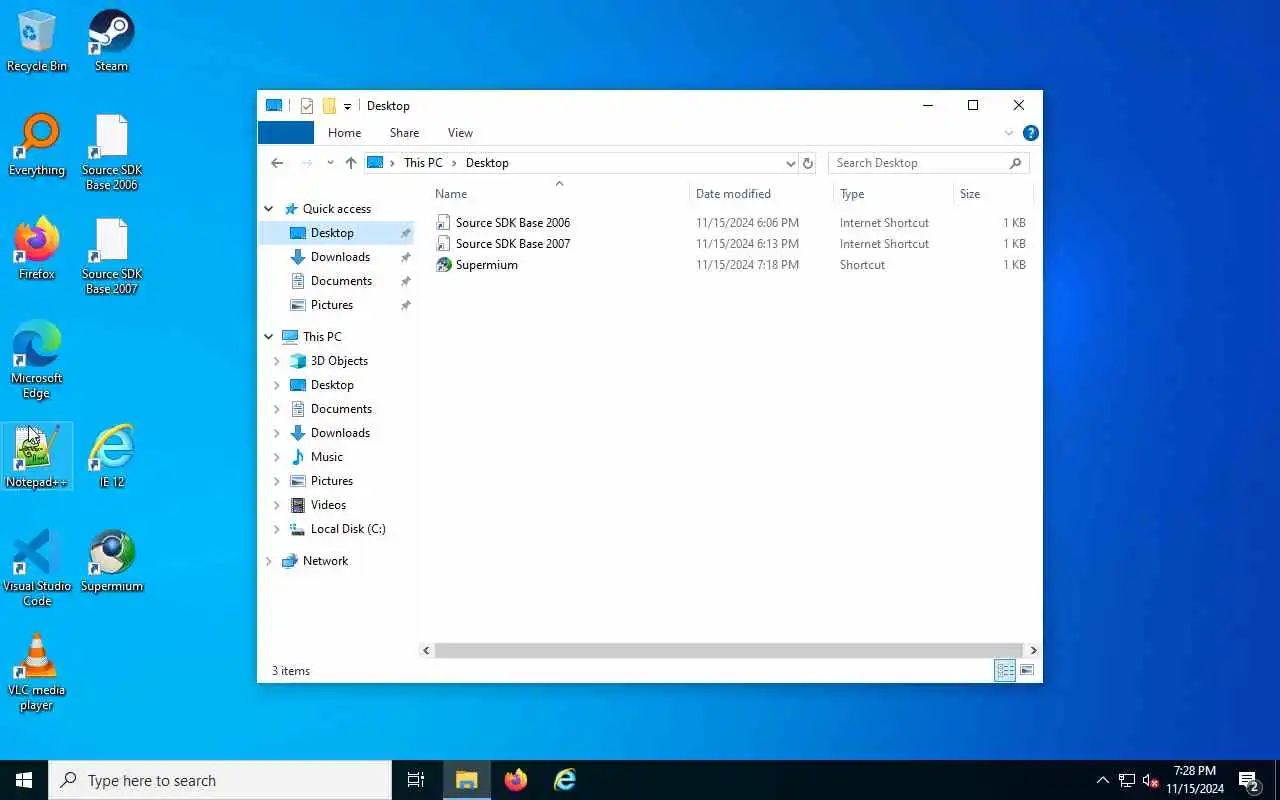Select the Notepad++ desktop icon
Image resolution: width=1280 pixels, height=800 pixels.
[37, 457]
